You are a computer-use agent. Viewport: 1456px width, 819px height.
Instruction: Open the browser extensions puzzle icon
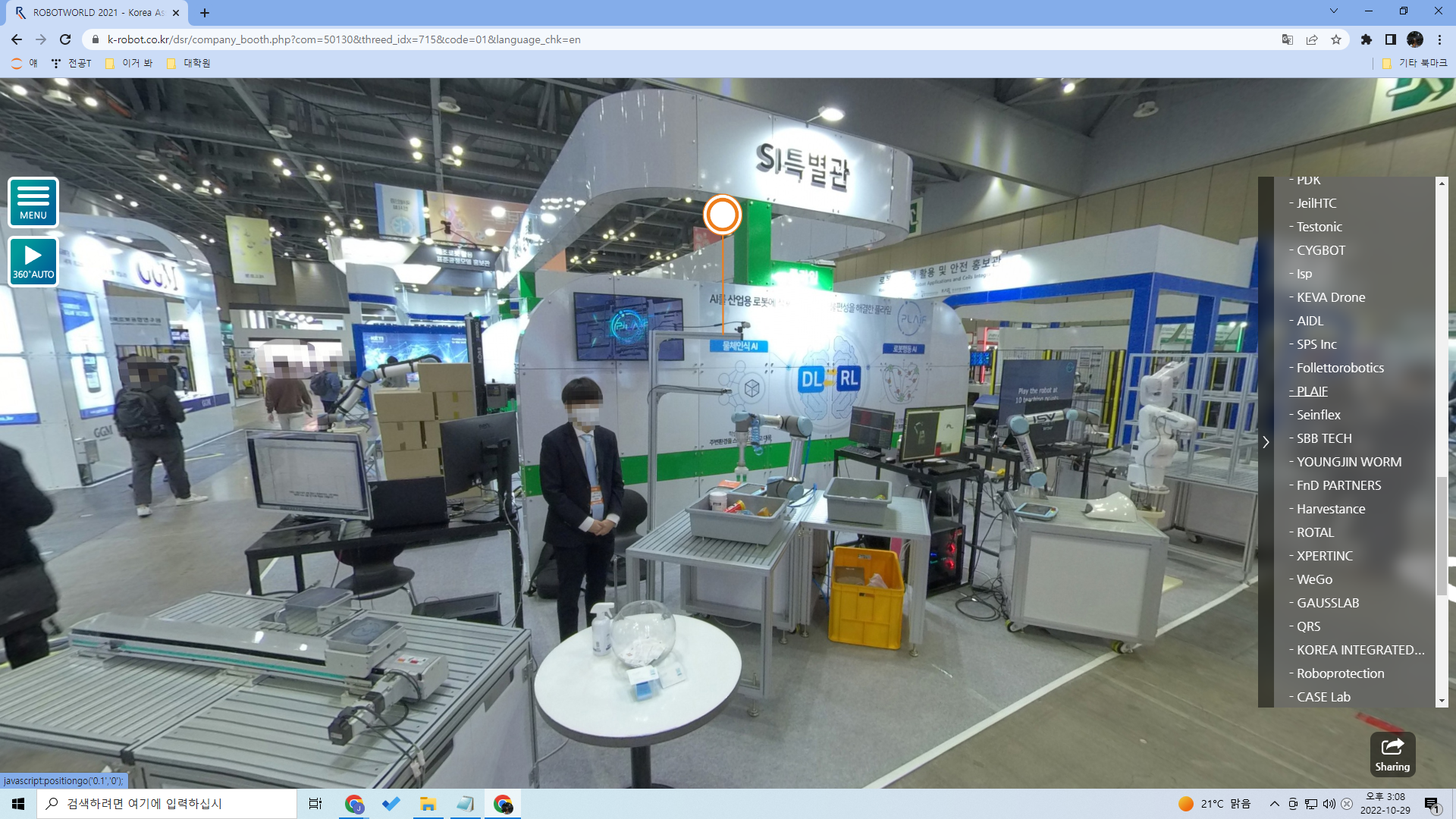1367,39
